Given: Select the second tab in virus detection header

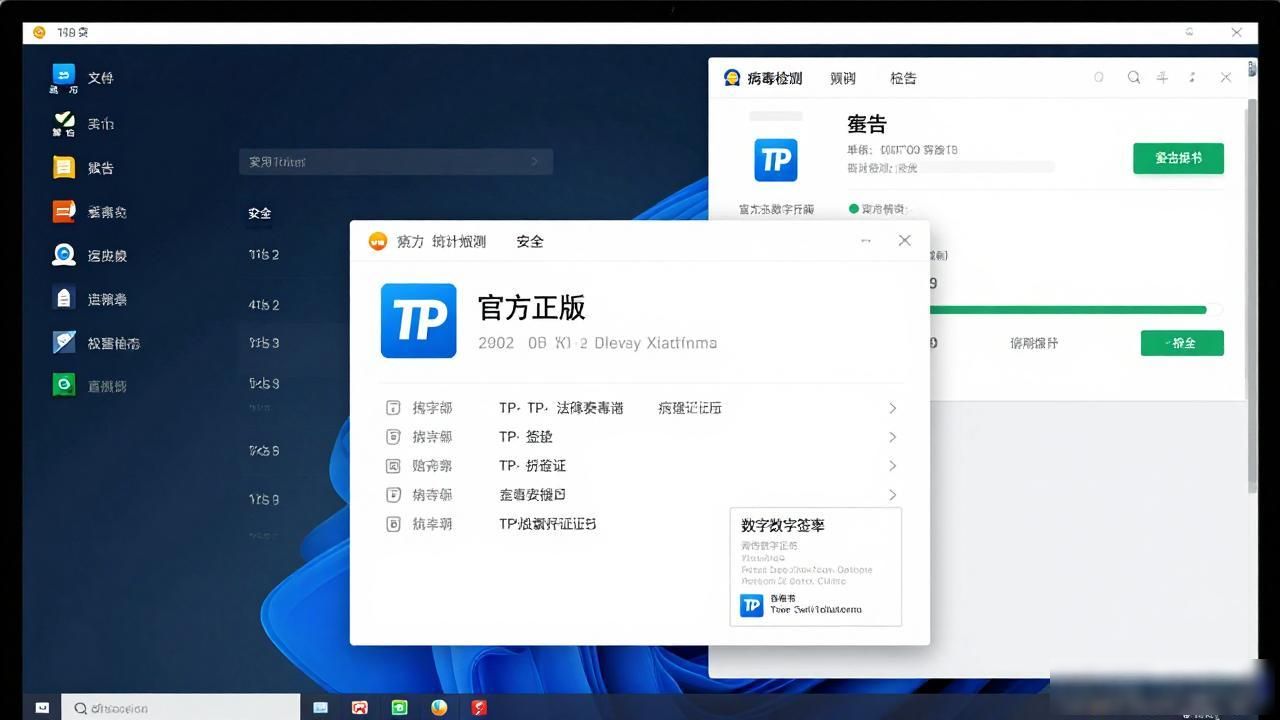Looking at the screenshot, I should pyautogui.click(x=843, y=78).
